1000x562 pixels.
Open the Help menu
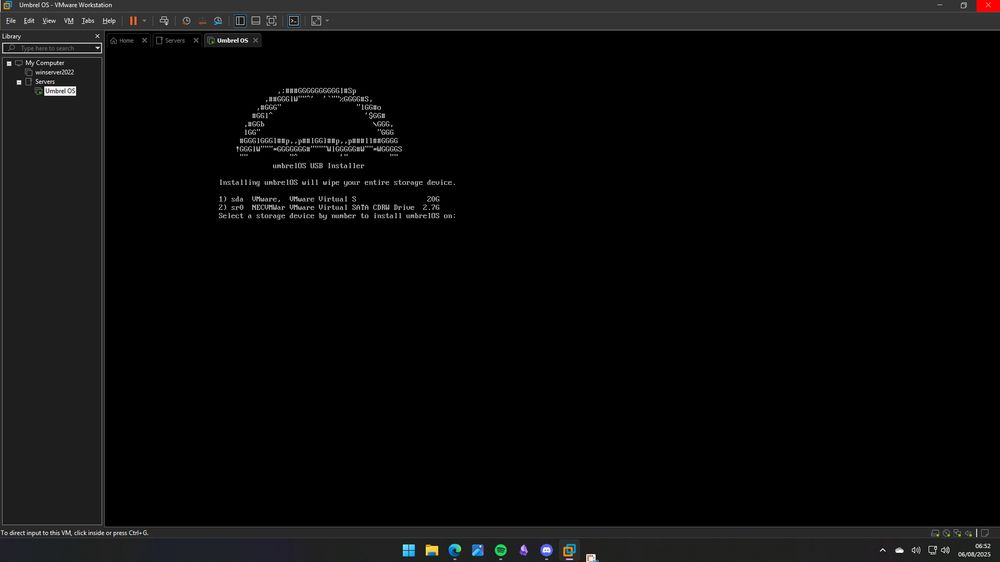[109, 20]
